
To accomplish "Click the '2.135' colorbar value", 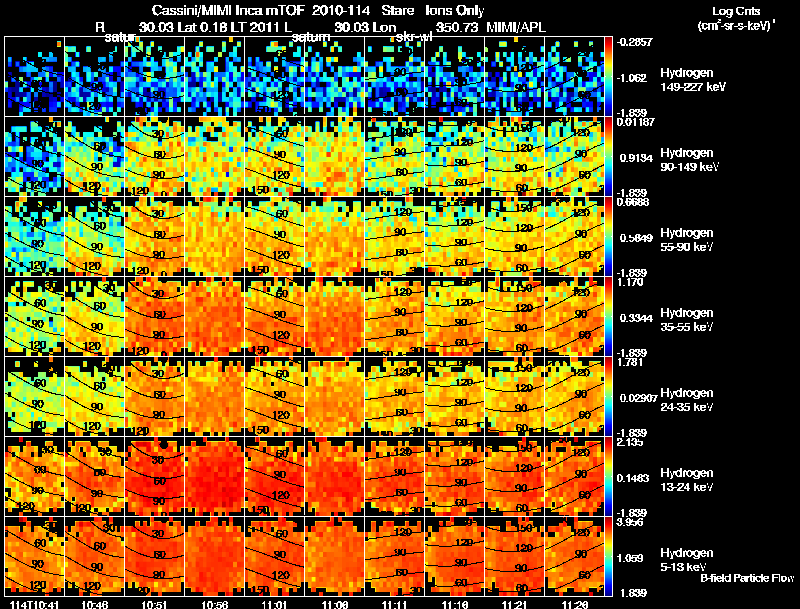I will [630, 442].
